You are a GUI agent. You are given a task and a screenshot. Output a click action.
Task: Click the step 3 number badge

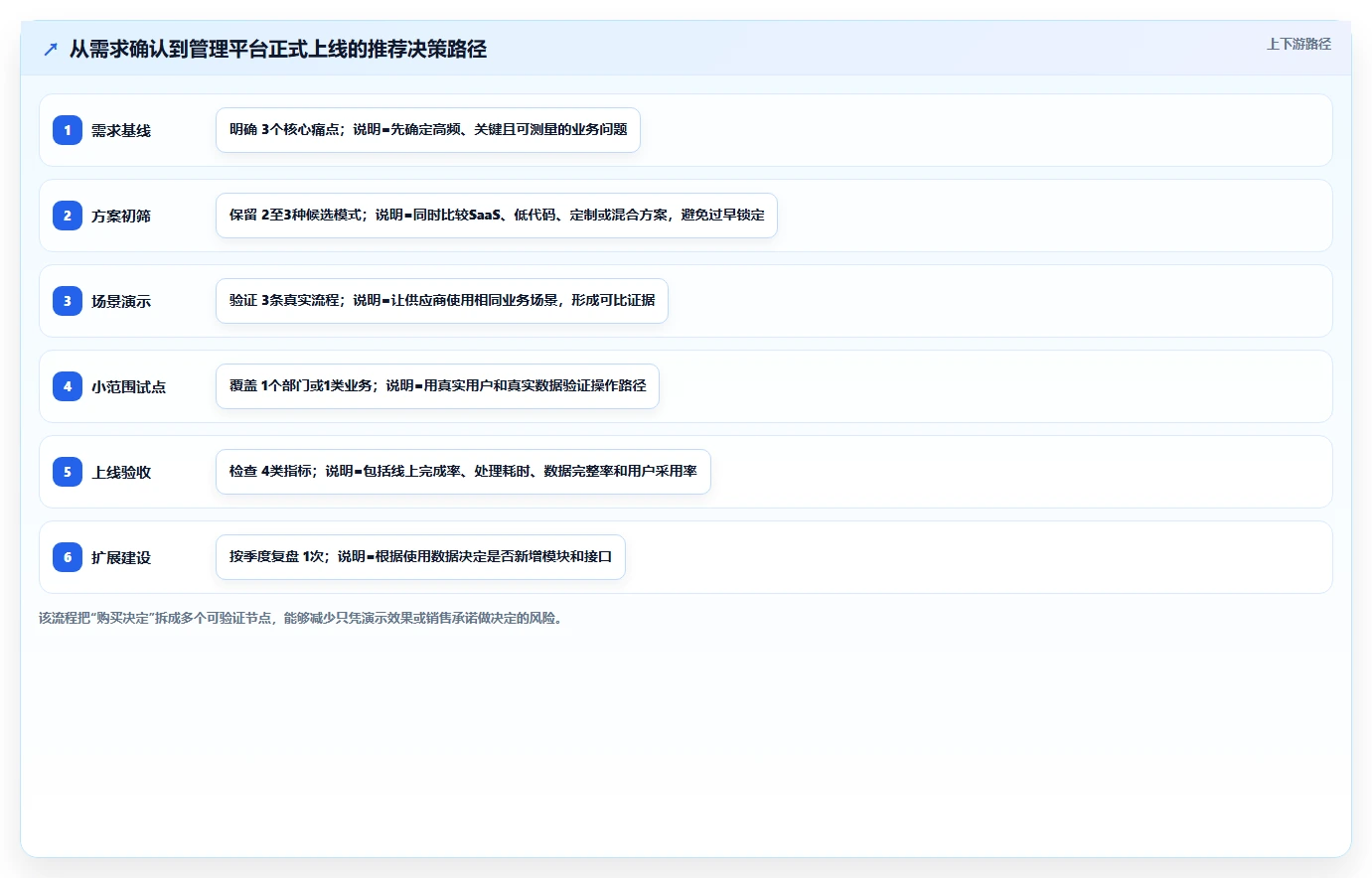click(x=68, y=301)
